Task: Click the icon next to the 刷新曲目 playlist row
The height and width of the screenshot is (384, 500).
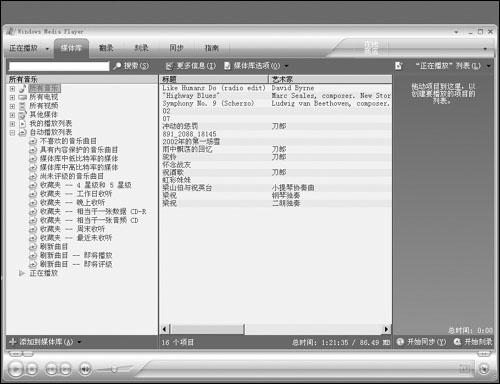Action: pos(33,247)
